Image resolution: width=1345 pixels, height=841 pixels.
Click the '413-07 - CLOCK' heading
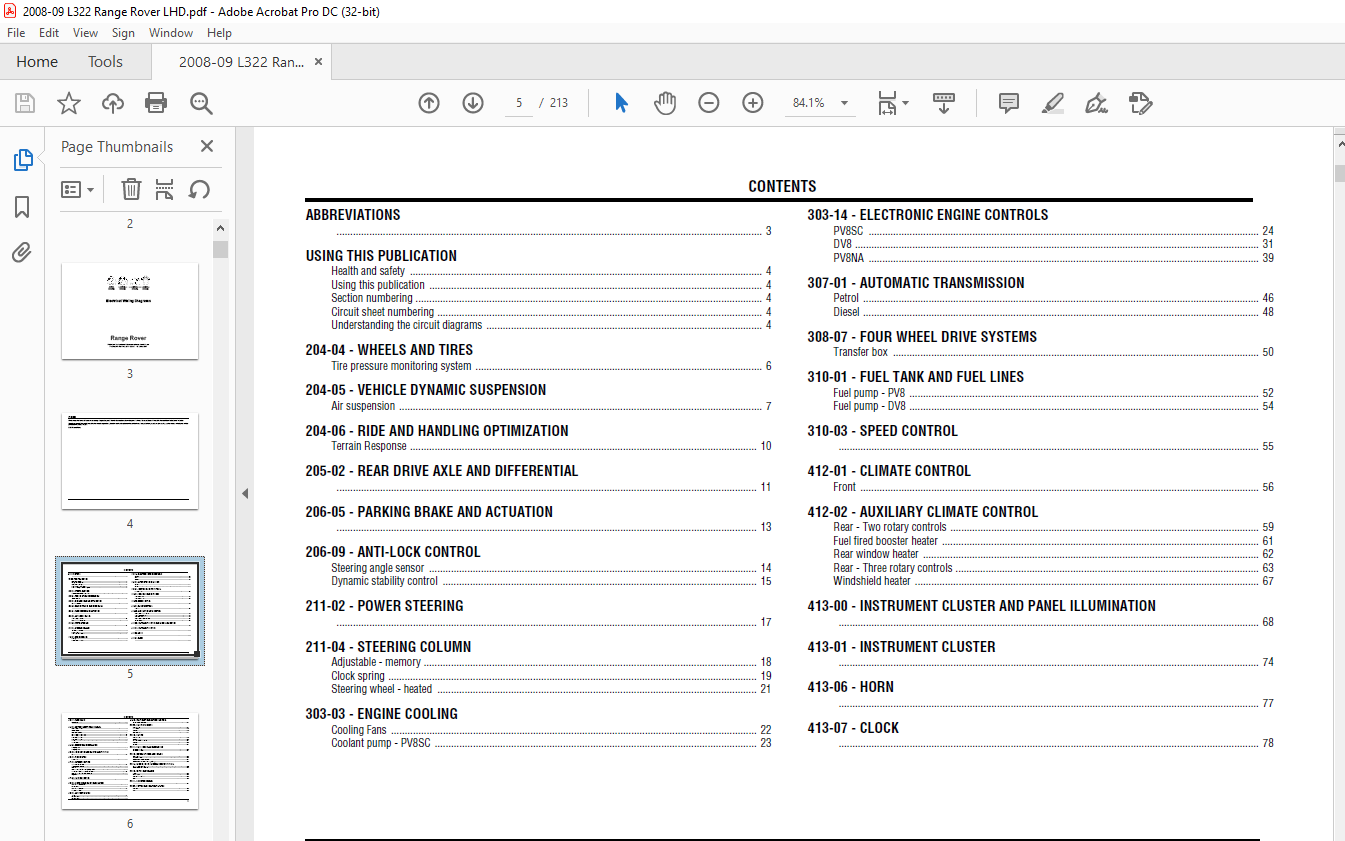pos(853,728)
